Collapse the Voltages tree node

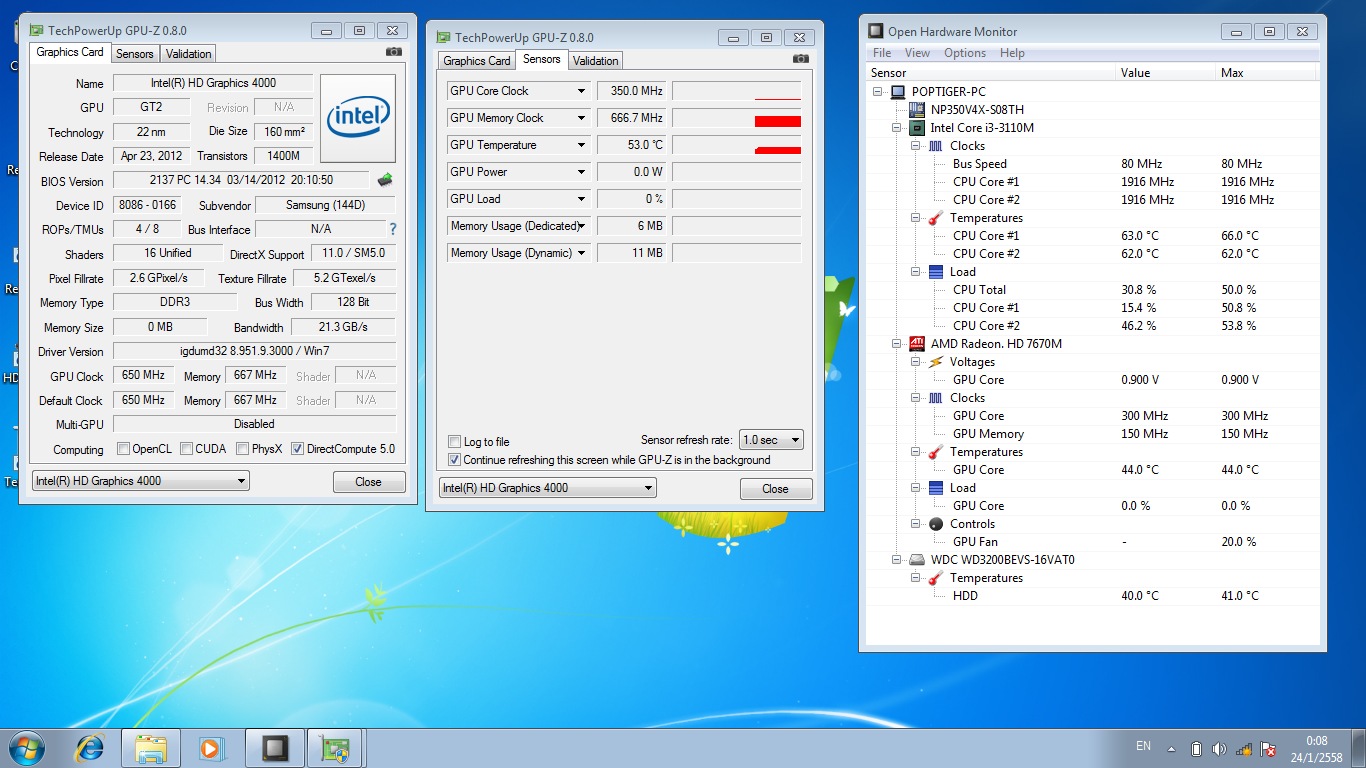915,362
